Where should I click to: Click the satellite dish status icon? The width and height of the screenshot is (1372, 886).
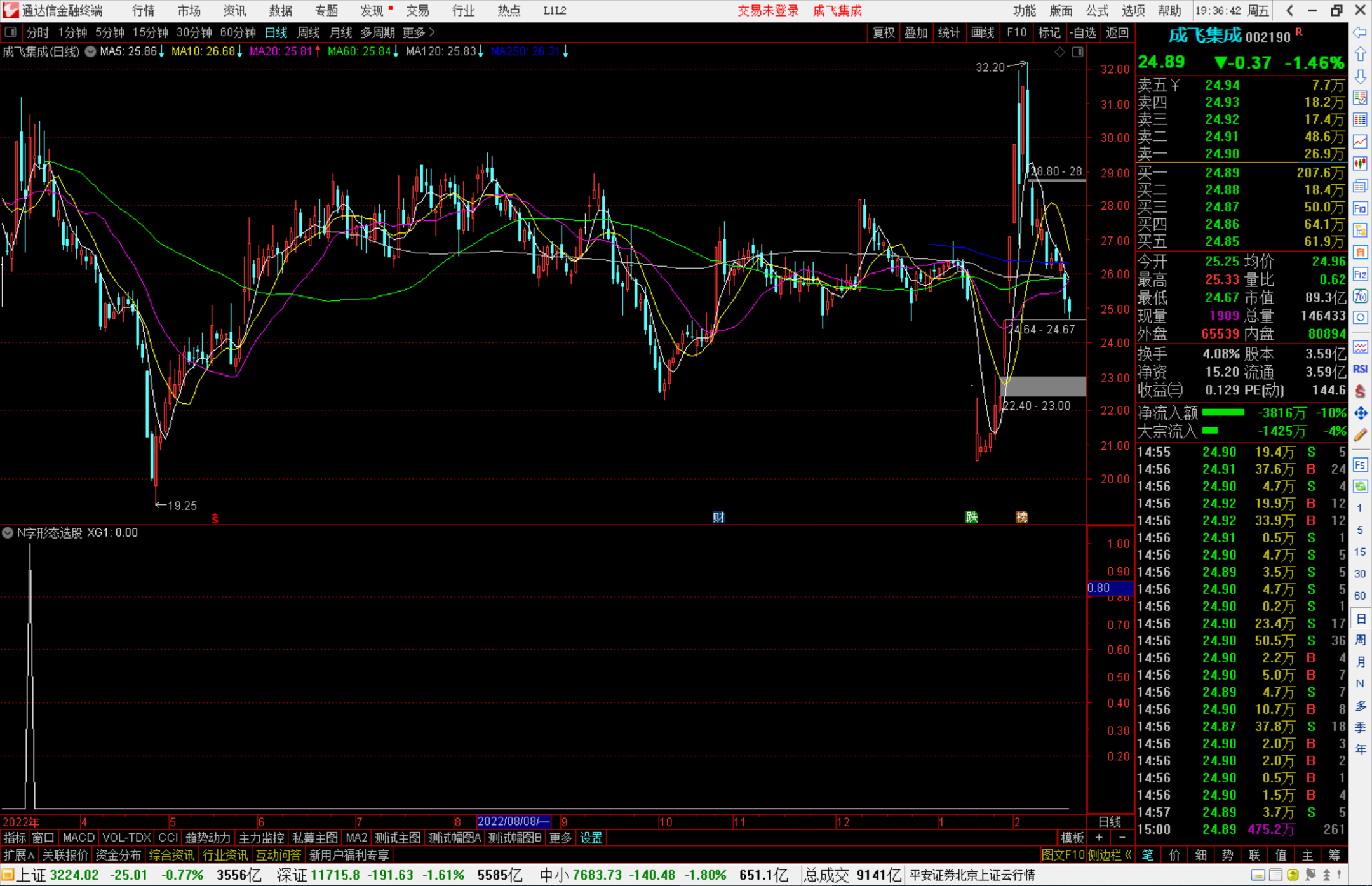[x=1310, y=875]
